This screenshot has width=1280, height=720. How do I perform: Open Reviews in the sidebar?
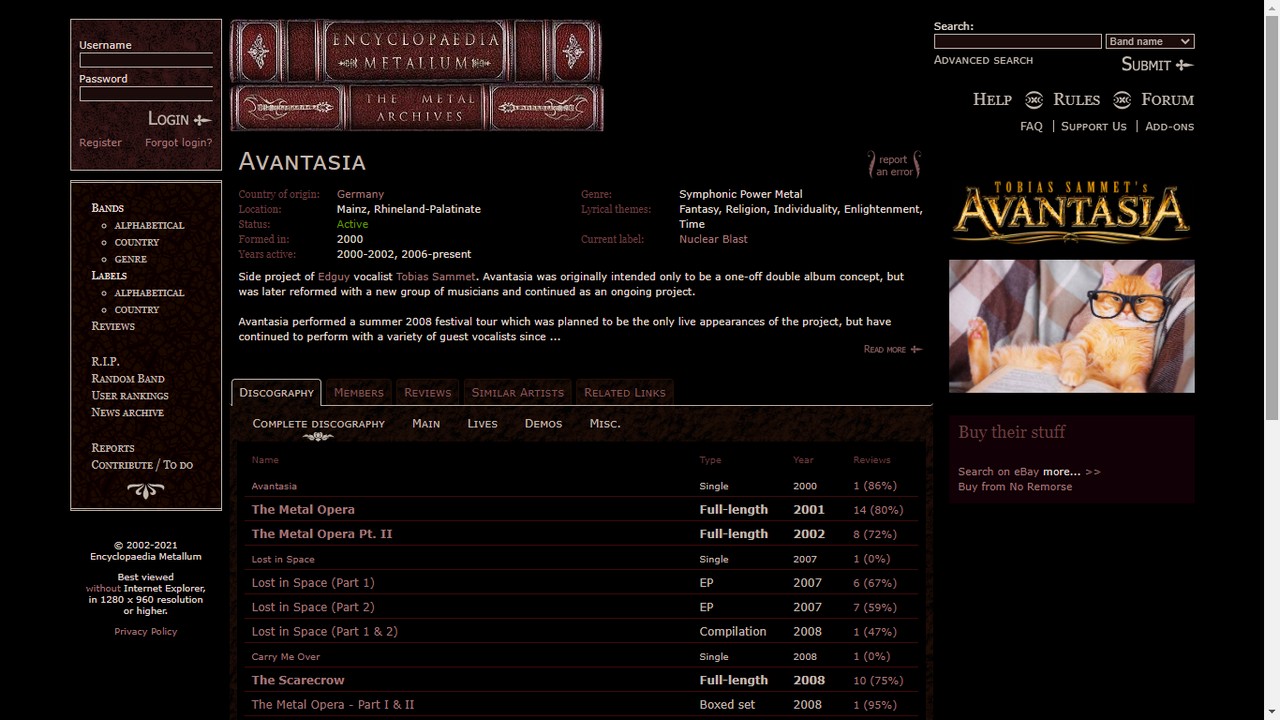pyautogui.click(x=113, y=326)
